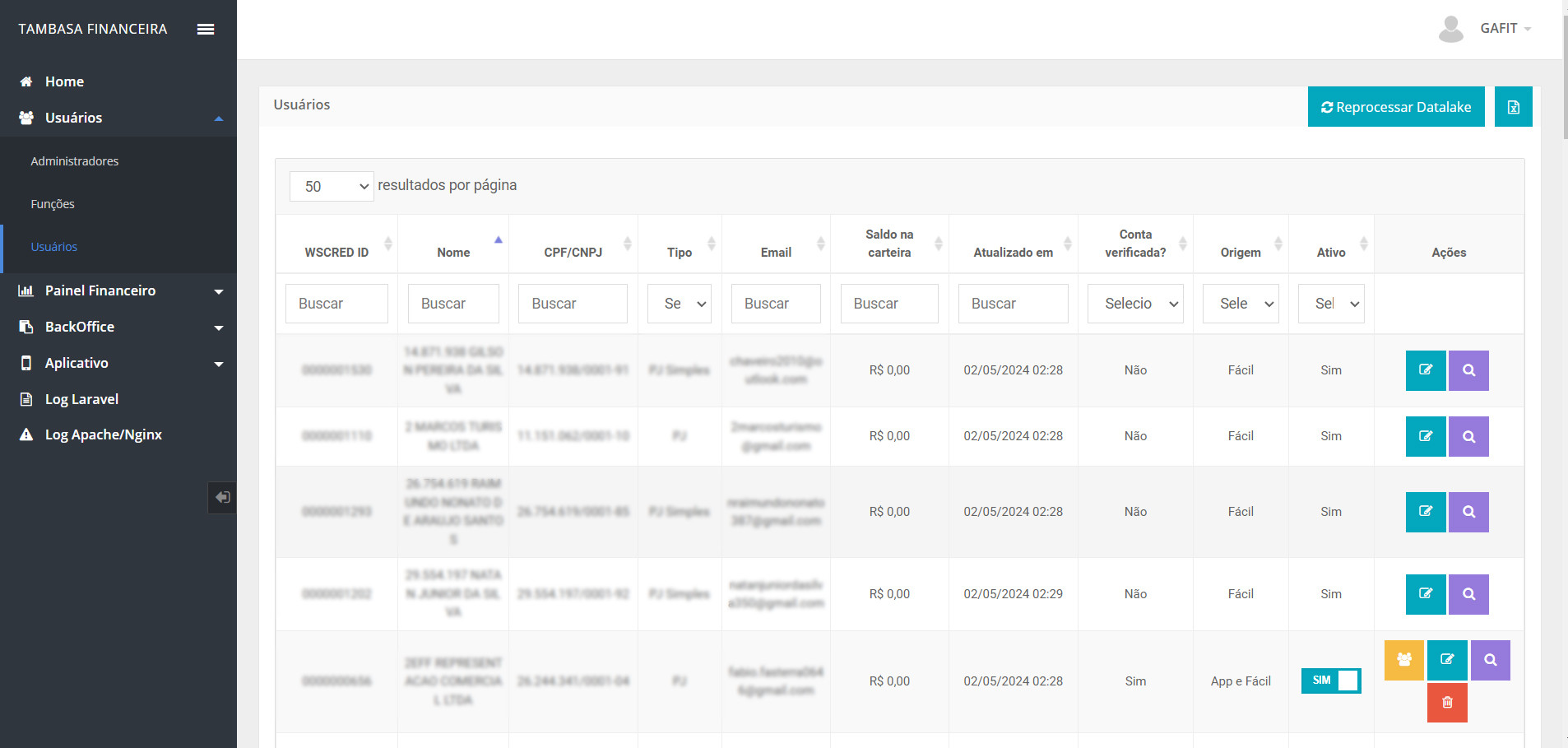Click the red trash delete icon

[x=1447, y=703]
